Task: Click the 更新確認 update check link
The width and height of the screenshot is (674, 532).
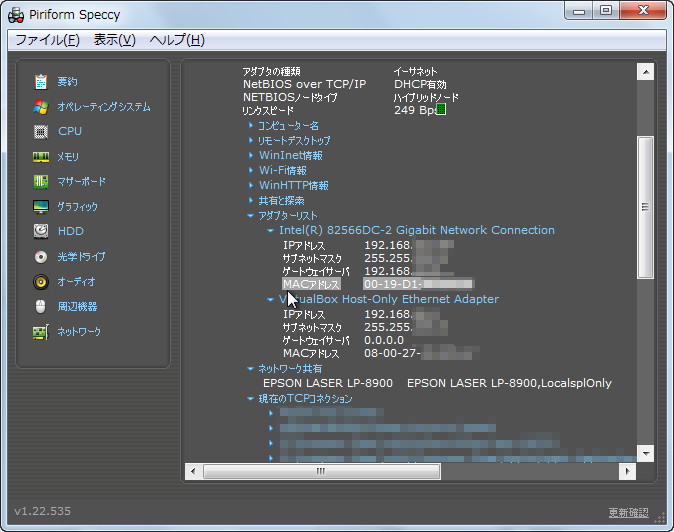Action: [x=628, y=512]
